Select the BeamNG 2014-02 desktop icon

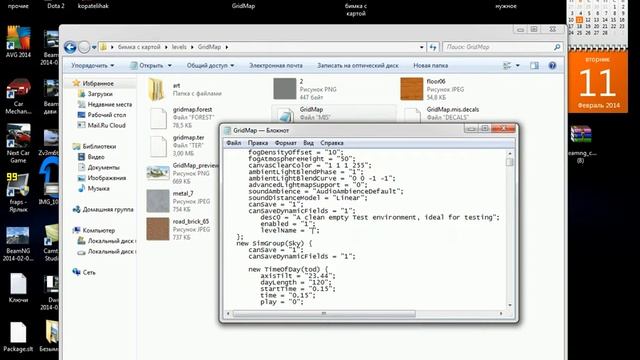click(x=18, y=243)
